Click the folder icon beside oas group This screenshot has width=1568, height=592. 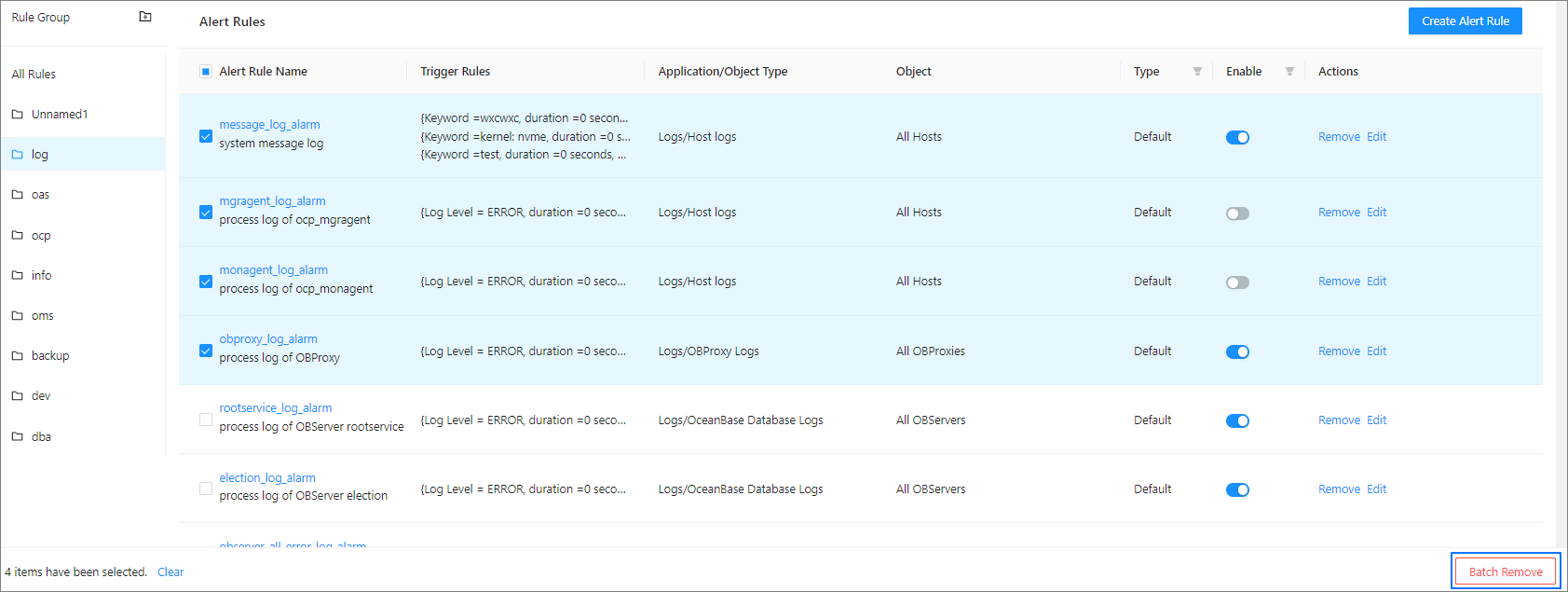tap(17, 195)
